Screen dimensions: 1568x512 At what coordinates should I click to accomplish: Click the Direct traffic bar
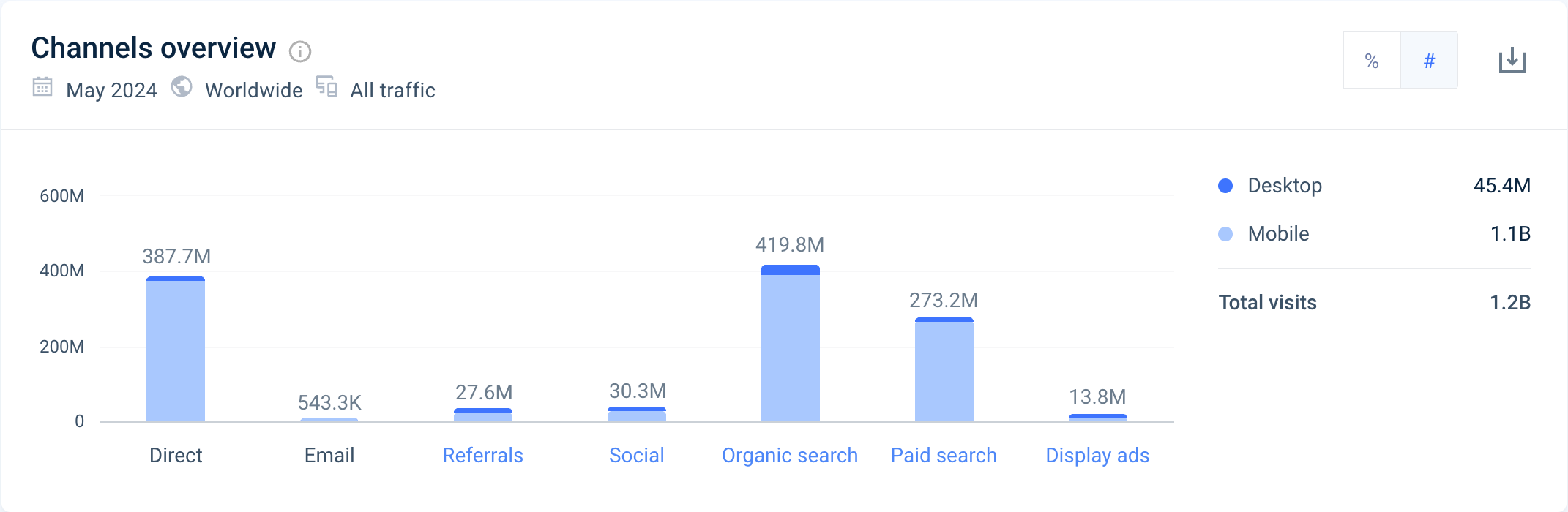[x=176, y=350]
